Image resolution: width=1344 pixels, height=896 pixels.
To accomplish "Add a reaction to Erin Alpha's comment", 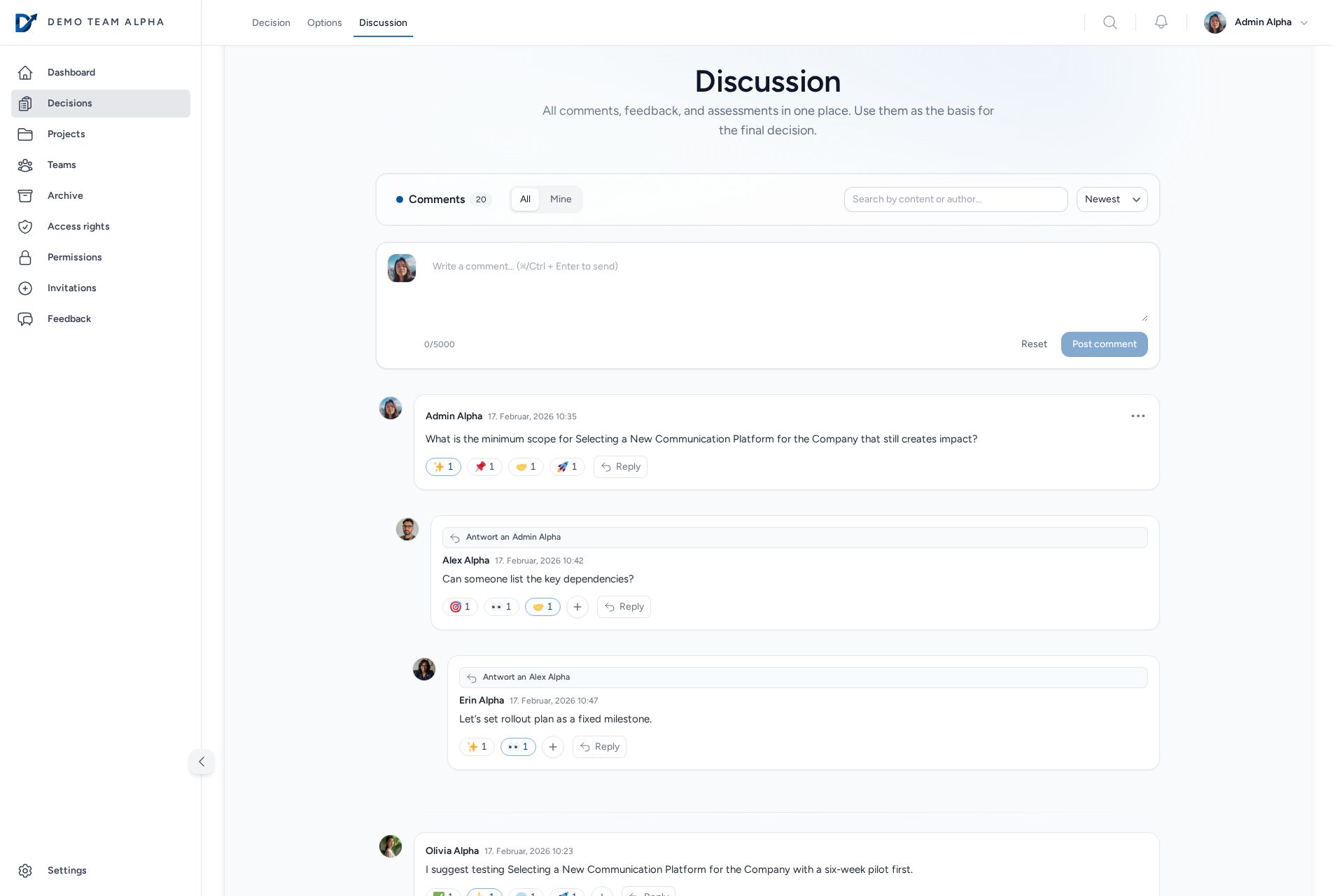I will (553, 747).
